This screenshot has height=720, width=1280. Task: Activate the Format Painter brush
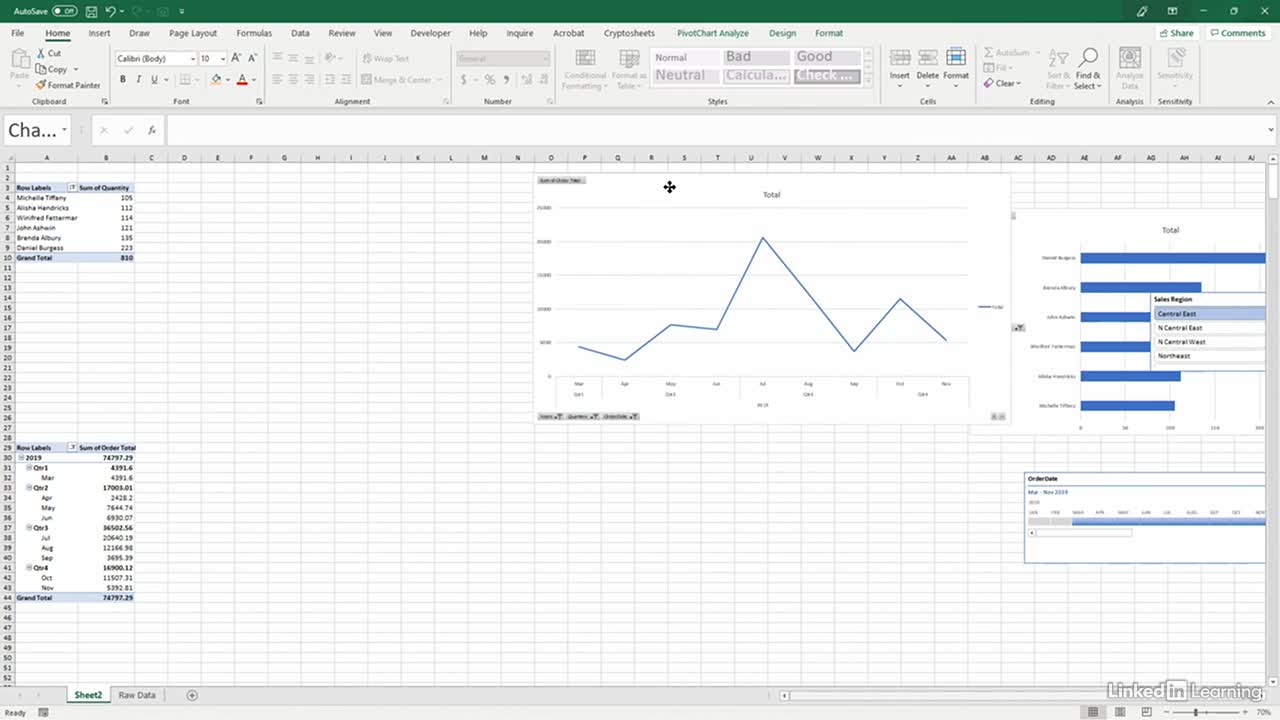coord(68,85)
